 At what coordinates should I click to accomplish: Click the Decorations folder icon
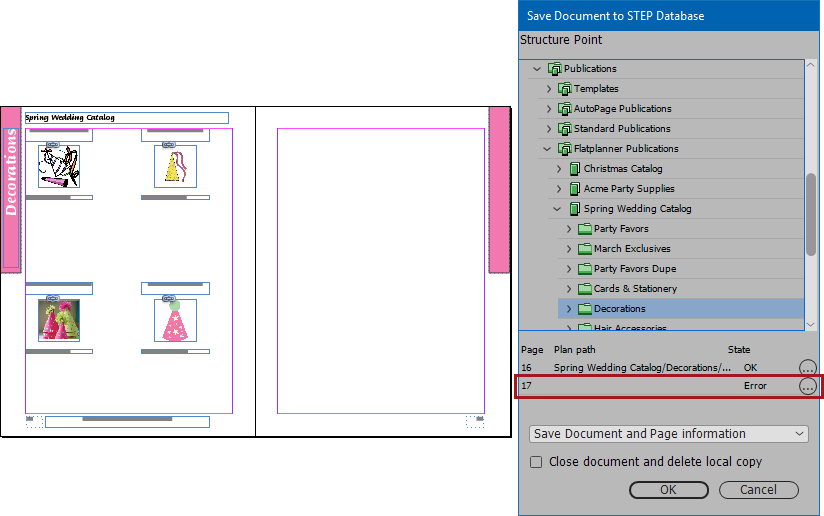pyautogui.click(x=585, y=309)
